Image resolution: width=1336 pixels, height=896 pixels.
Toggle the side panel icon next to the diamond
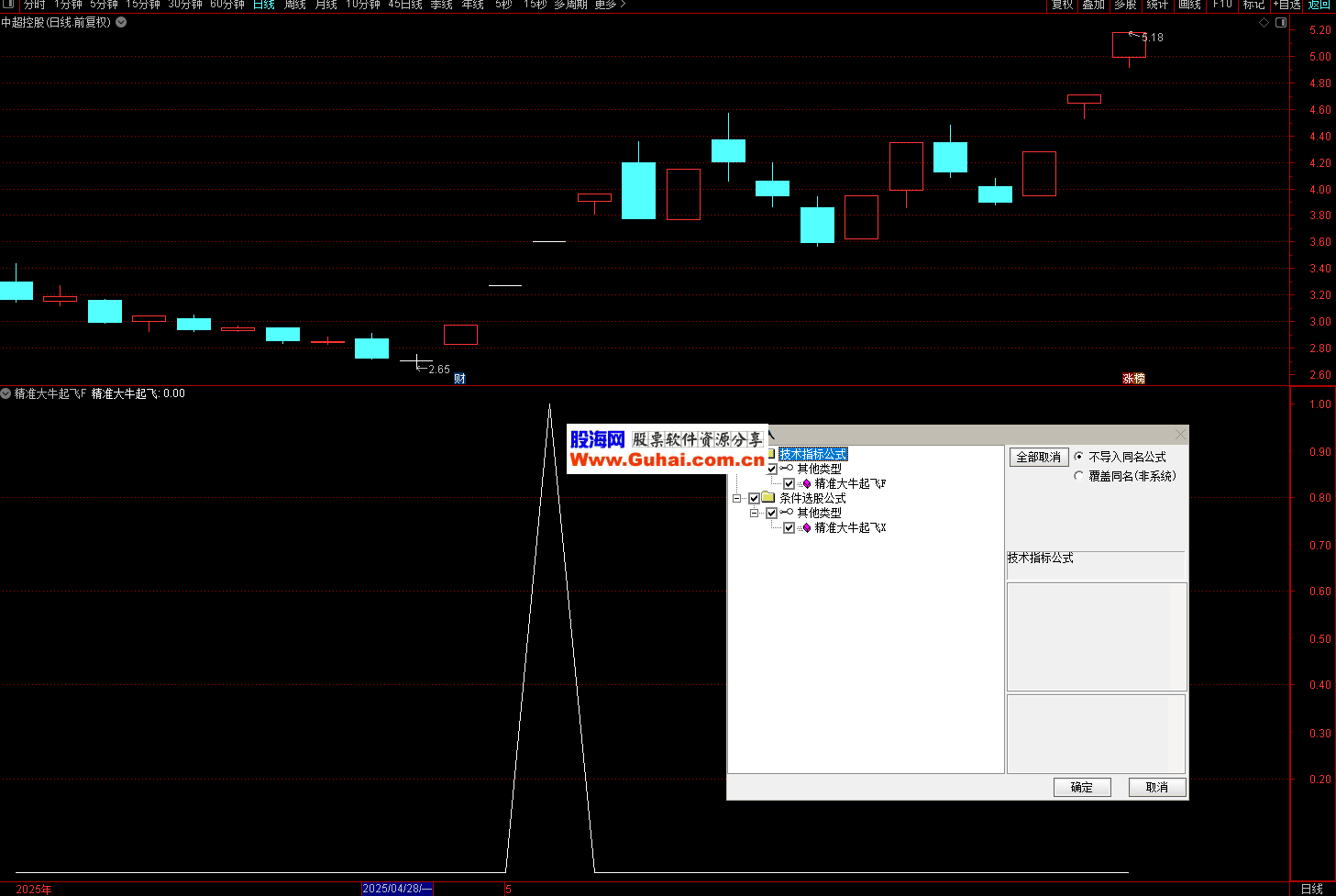(1281, 22)
